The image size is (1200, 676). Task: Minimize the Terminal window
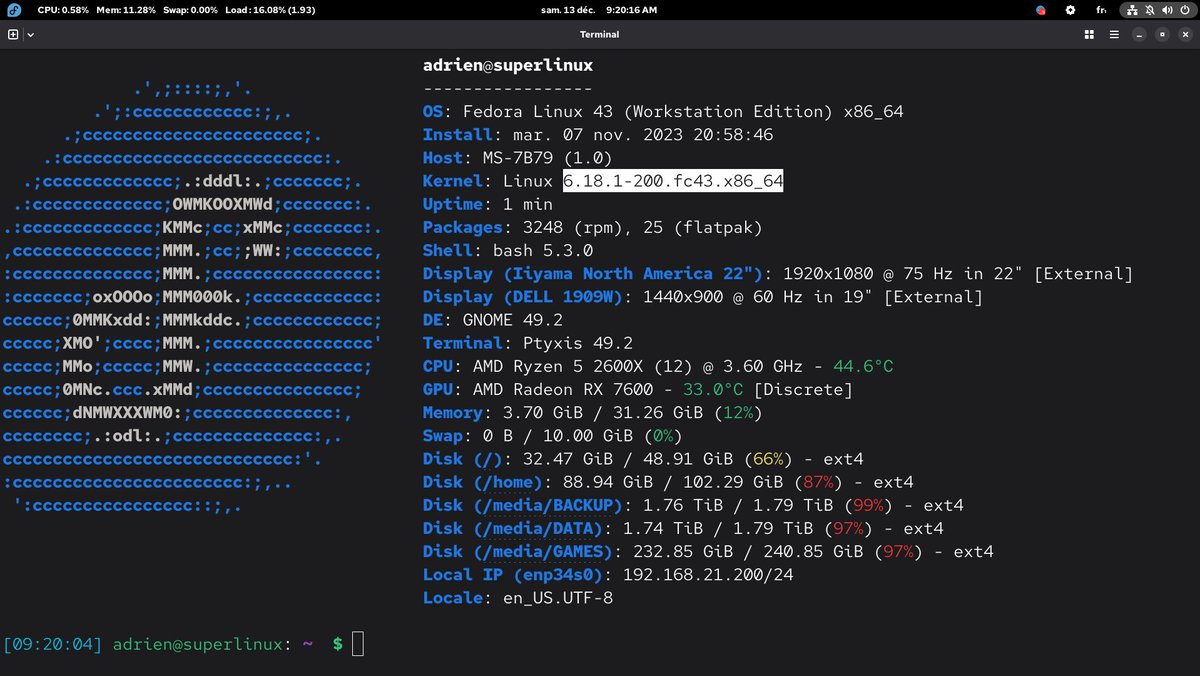tap(1139, 34)
